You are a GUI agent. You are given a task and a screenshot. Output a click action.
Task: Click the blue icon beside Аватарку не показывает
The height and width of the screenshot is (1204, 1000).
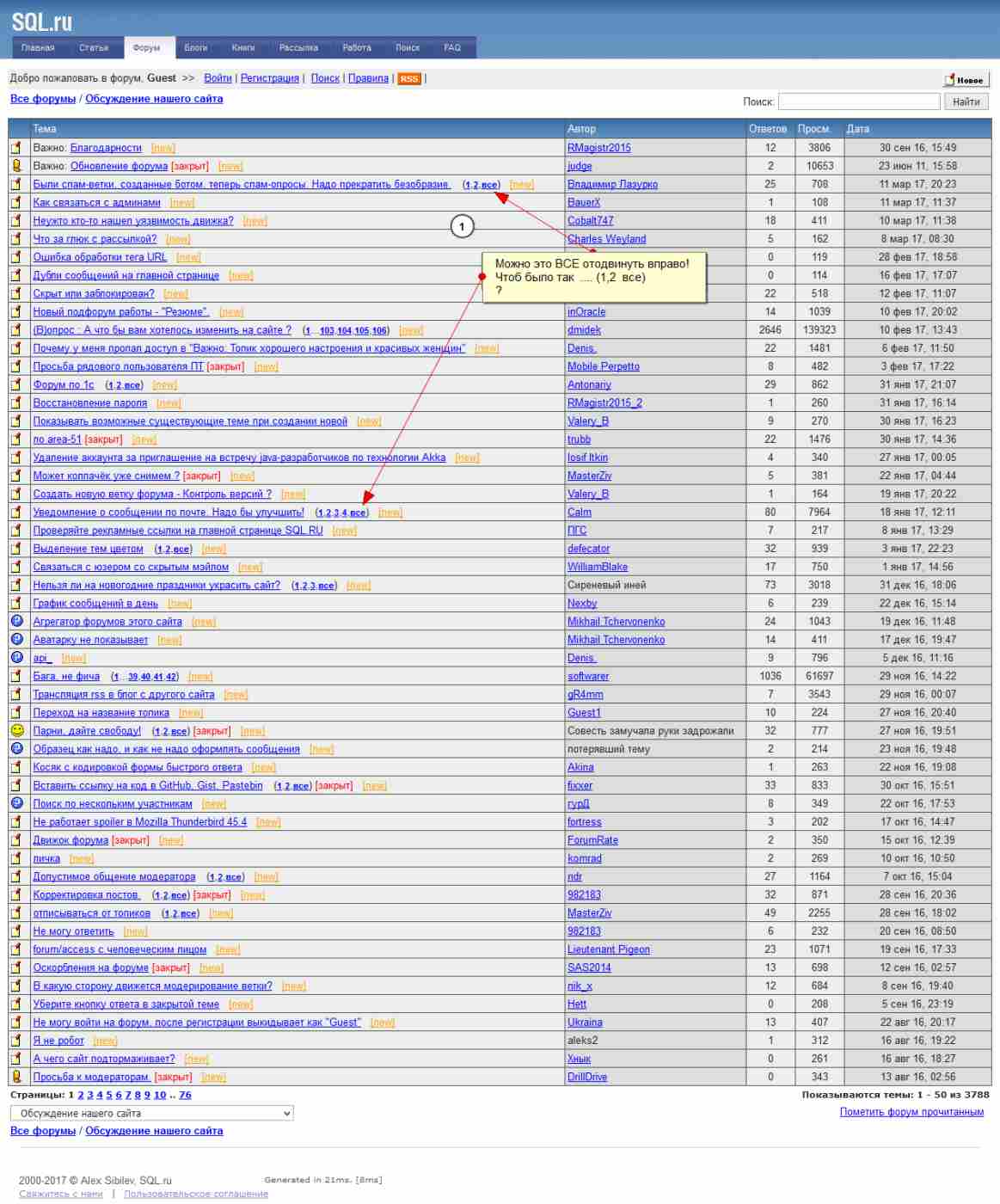[16, 639]
